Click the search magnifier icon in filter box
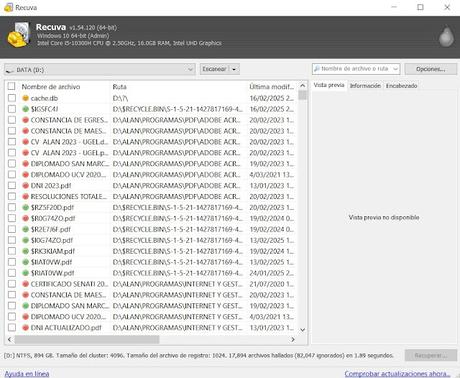 317,69
